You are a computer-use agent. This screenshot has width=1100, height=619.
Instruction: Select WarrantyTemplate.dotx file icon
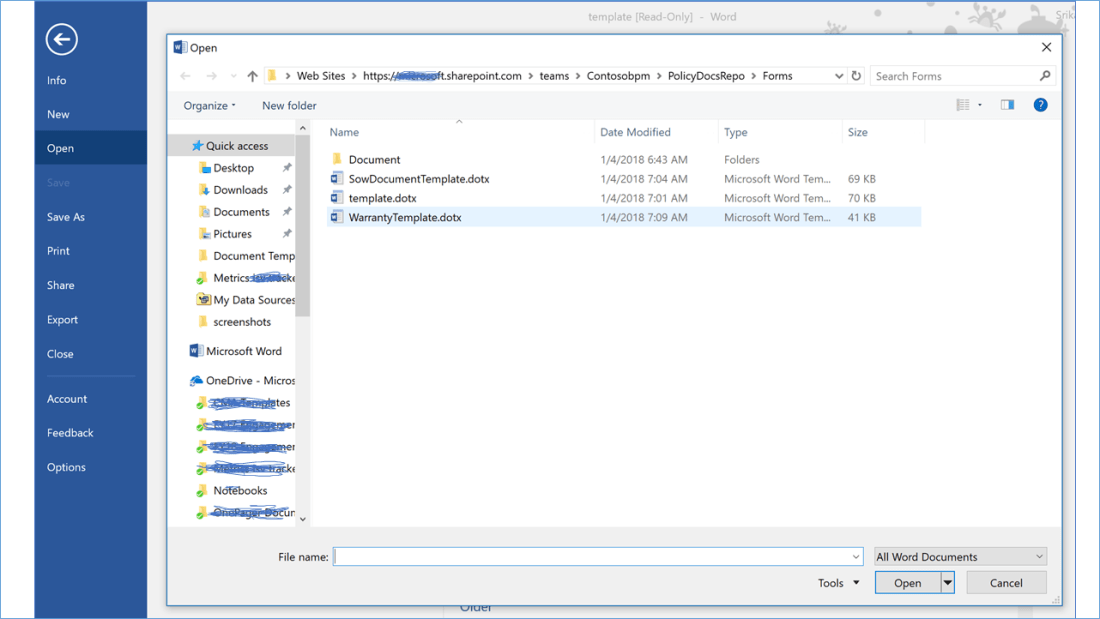coord(337,217)
